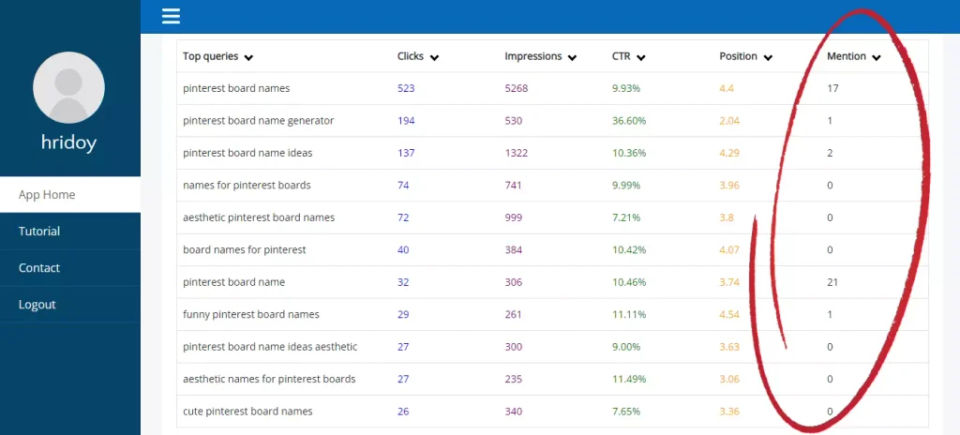Screen dimensions: 960x435
Task: Select query 'pinterest board name ideas aesthetic'
Action: (x=270, y=347)
